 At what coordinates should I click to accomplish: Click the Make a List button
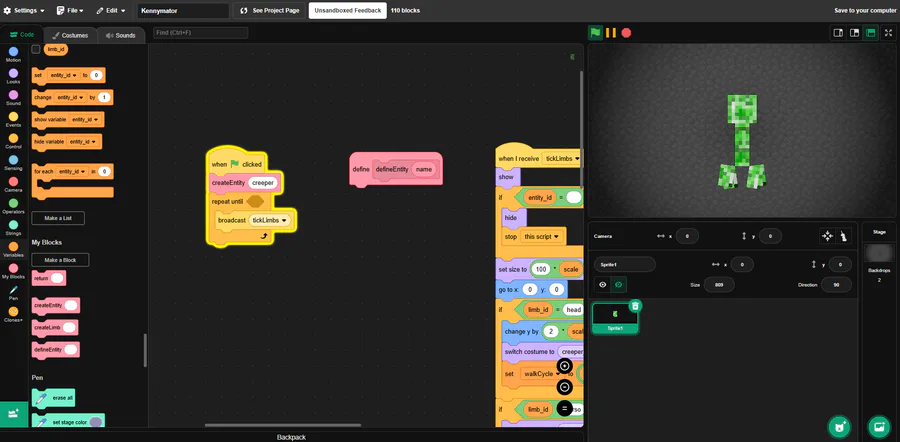(58, 218)
